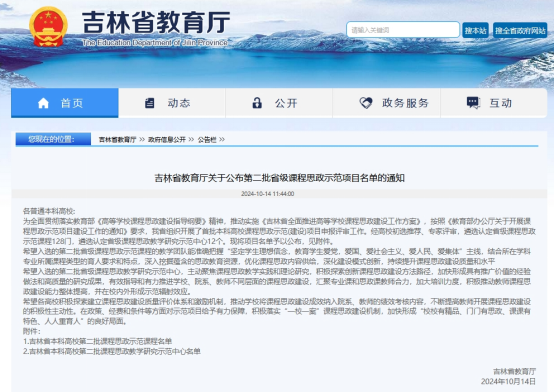Viewport: 554px width, 392px height.
Task: Click the 吉林省教育厅 site title
Action: 156,23
